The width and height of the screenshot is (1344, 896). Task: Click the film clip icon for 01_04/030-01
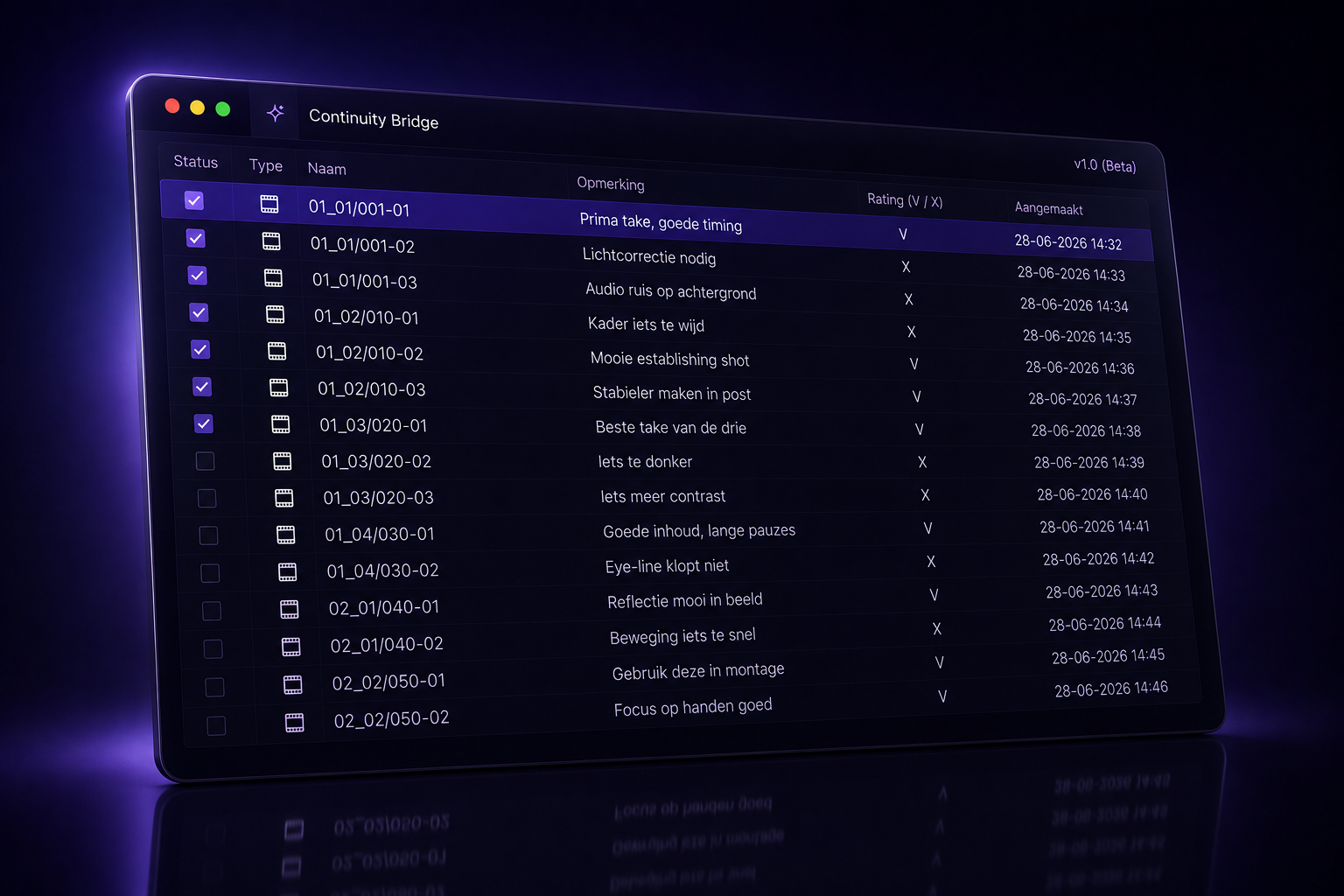tap(285, 535)
